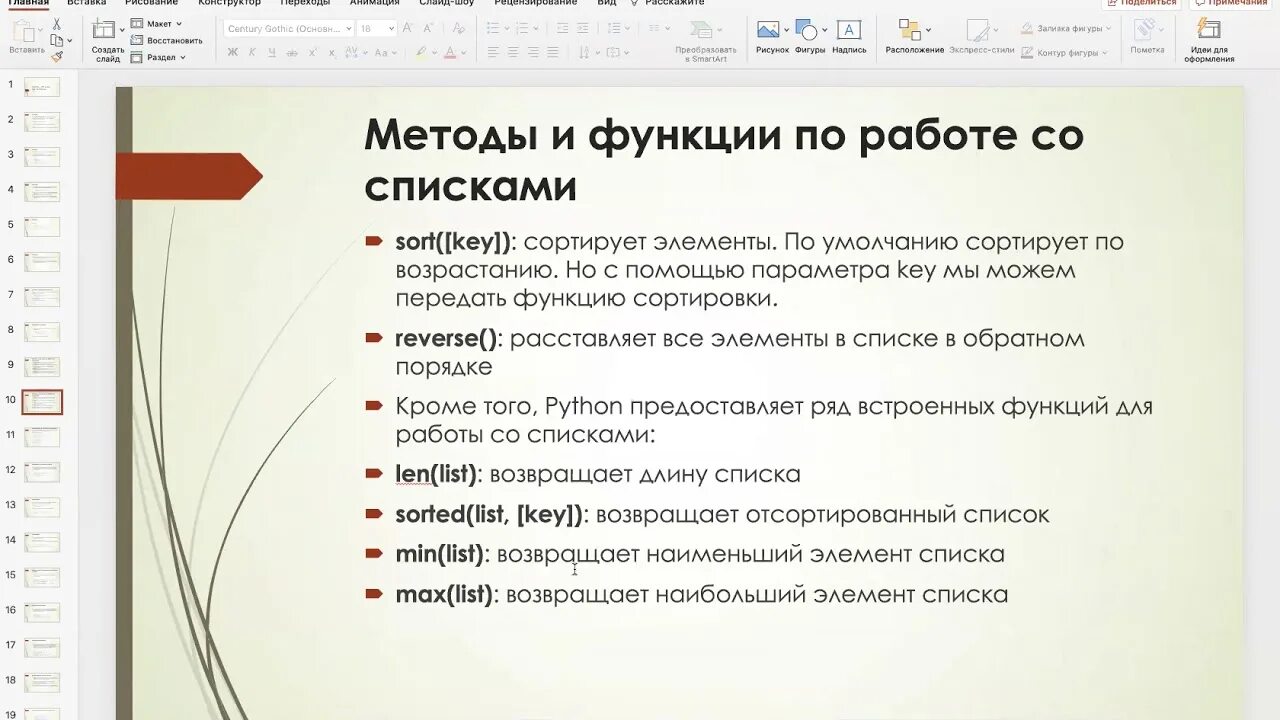The image size is (1280, 720).
Task: Click the slide title Методы и функции
Action: [723, 159]
